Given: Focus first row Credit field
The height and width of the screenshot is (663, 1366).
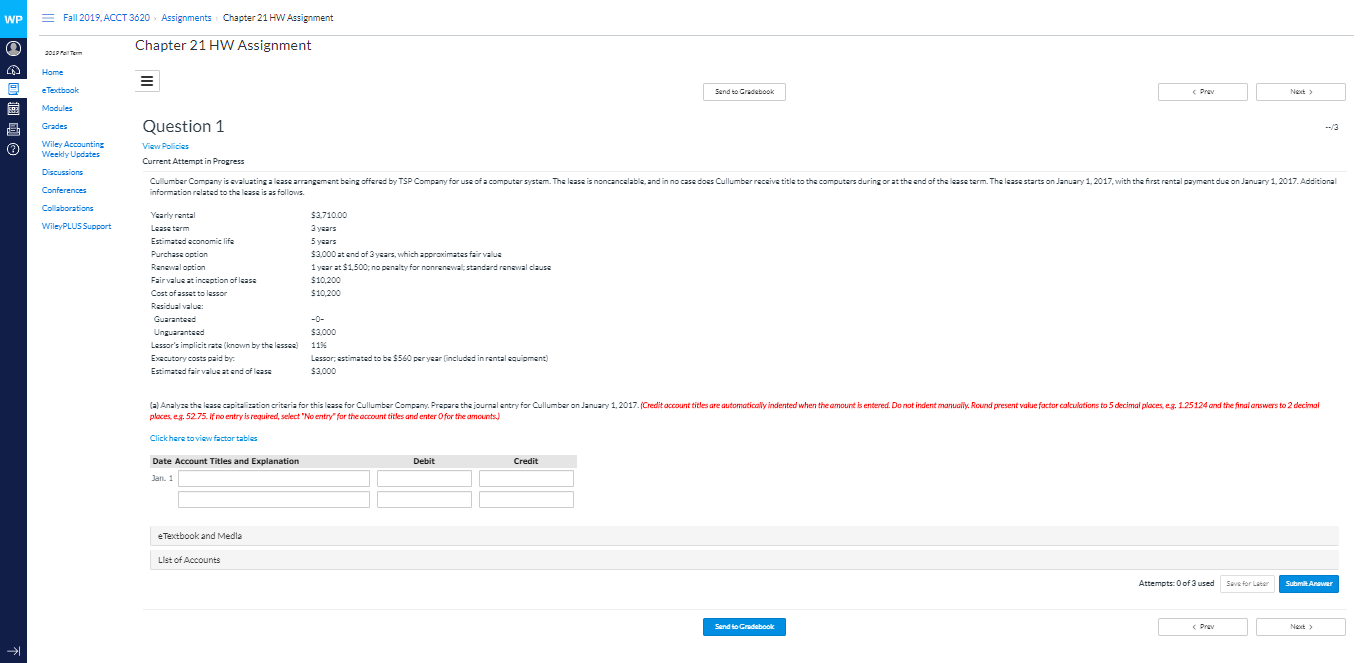Looking at the screenshot, I should [526, 479].
